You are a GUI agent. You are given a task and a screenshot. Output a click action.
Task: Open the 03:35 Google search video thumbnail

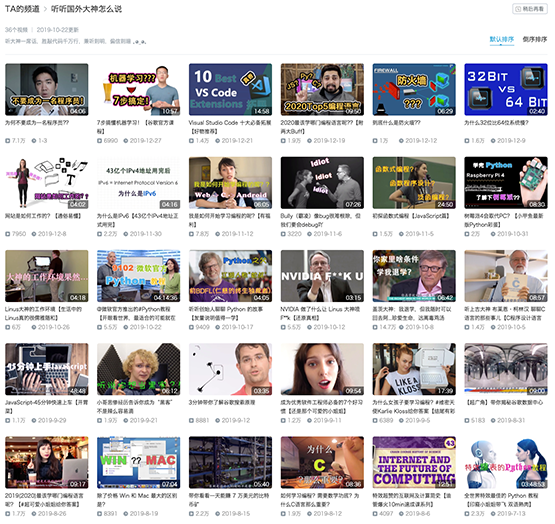pos(230,369)
